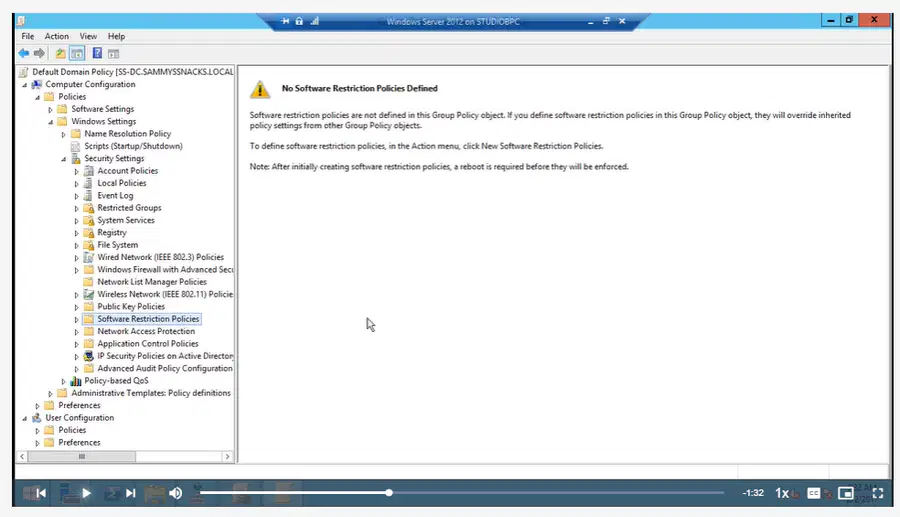Select Administrative Templates: Policy definitions
Viewport: 900px width, 517px height.
(151, 393)
